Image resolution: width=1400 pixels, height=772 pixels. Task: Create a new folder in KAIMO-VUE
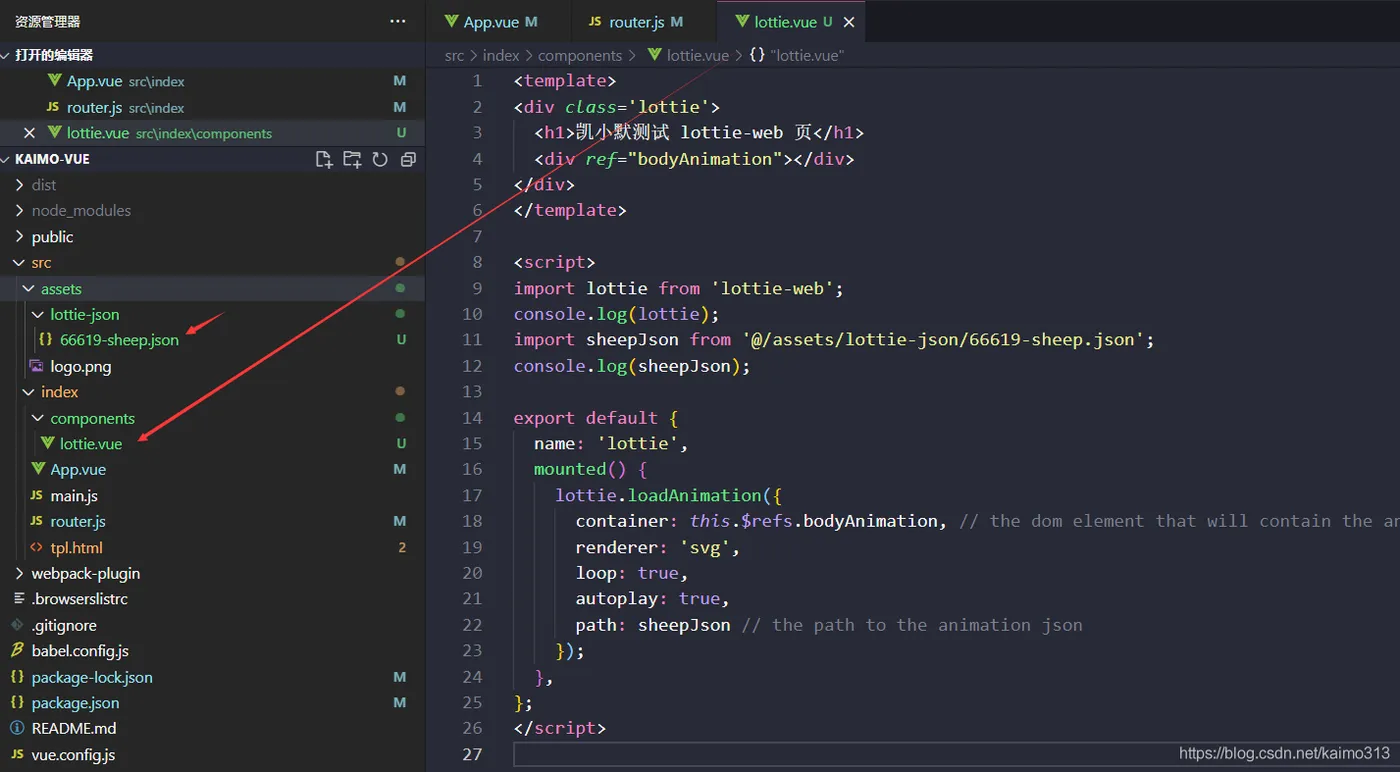tap(352, 159)
